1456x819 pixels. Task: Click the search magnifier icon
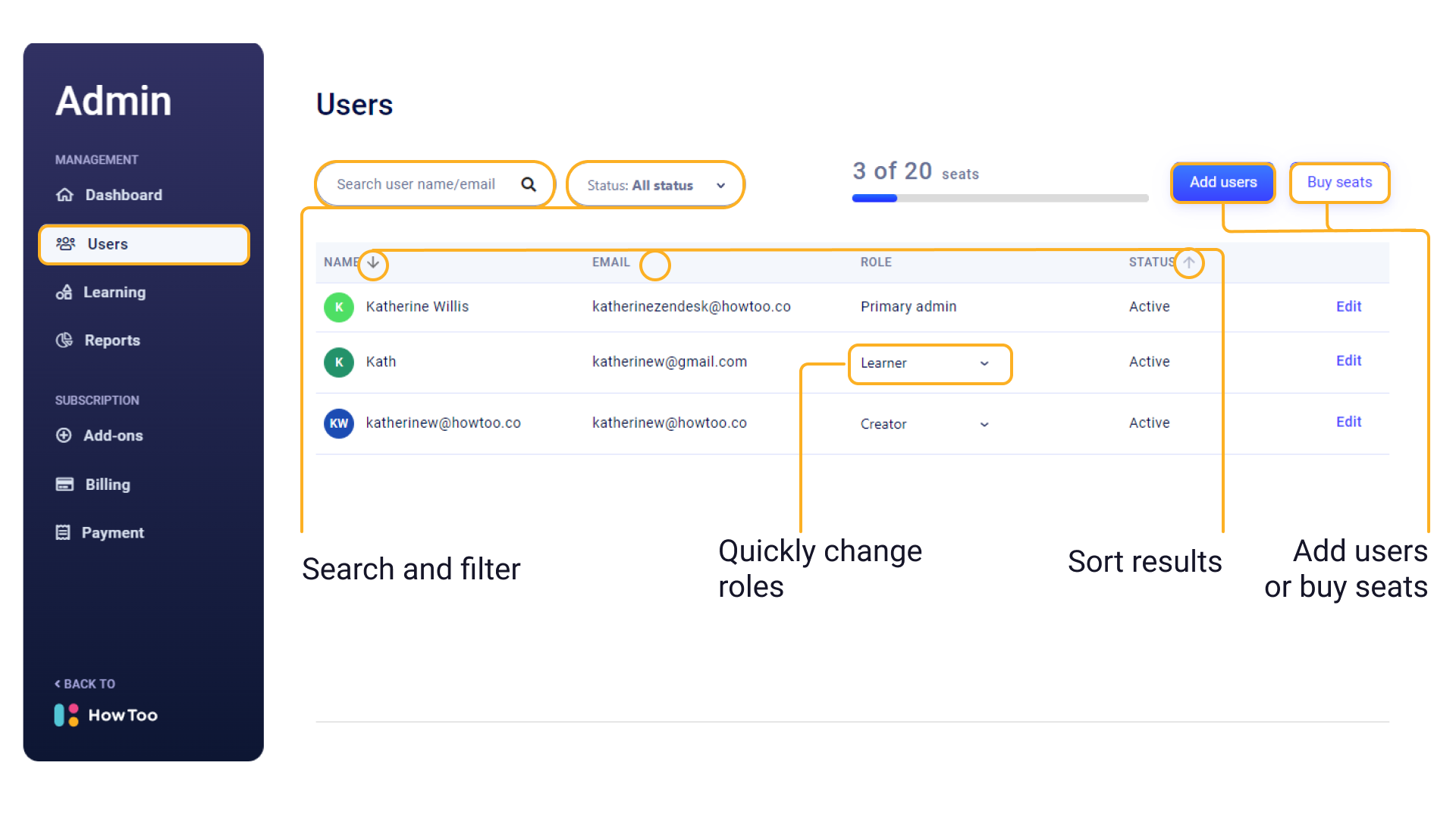[529, 184]
